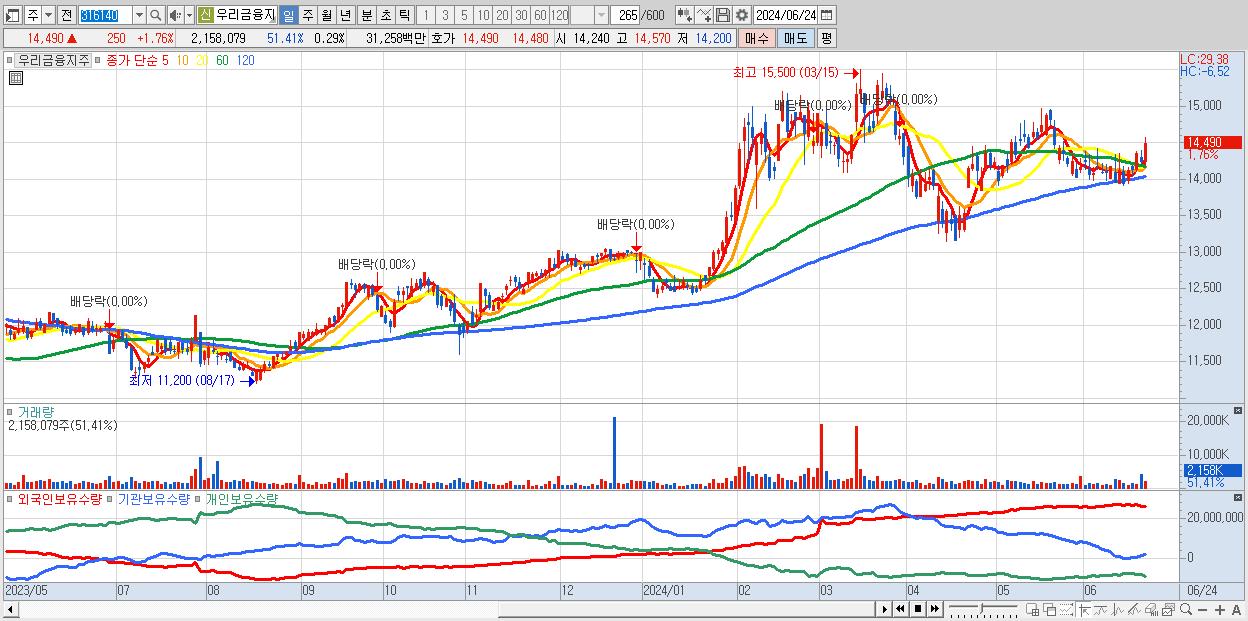Click the data table grid icon on chart

pos(16,78)
